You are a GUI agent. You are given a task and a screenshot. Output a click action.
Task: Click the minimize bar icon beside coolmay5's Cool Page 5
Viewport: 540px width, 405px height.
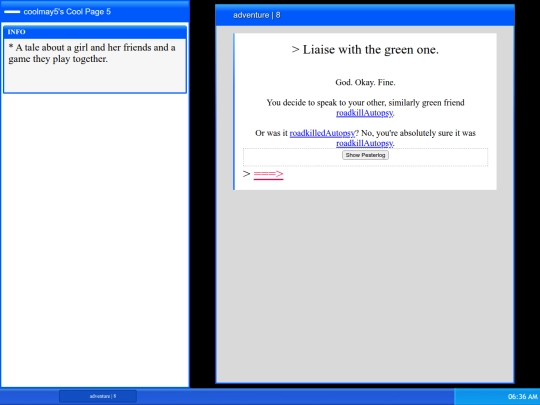[12, 12]
